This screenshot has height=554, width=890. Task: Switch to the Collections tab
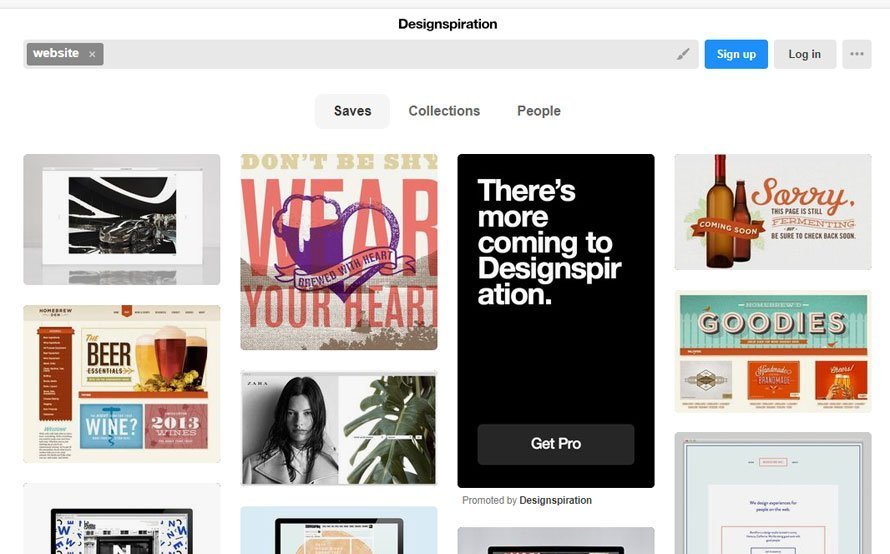coord(444,111)
